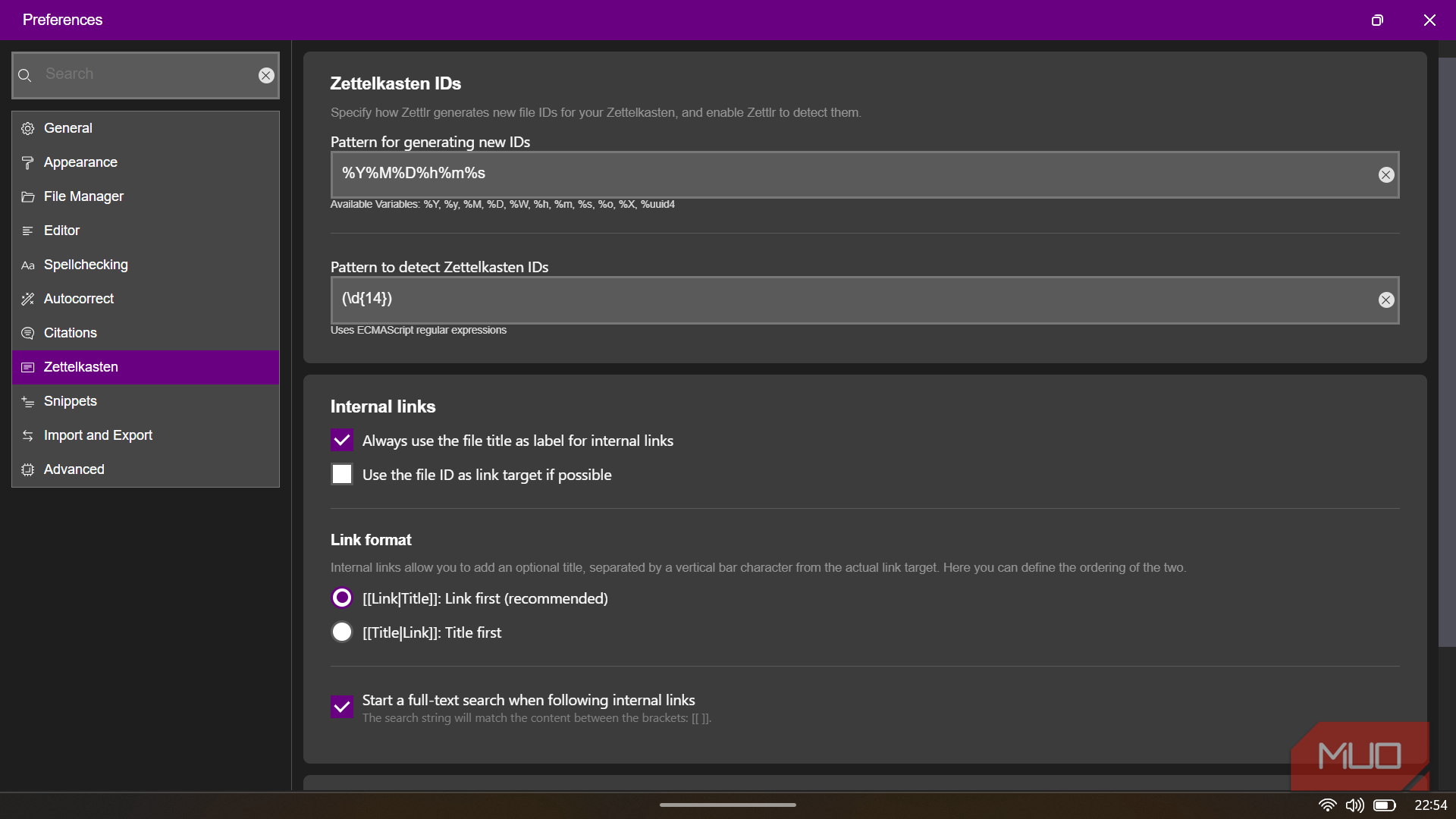Image resolution: width=1456 pixels, height=819 pixels.
Task: Open the Snippets tab
Action: pos(146,402)
